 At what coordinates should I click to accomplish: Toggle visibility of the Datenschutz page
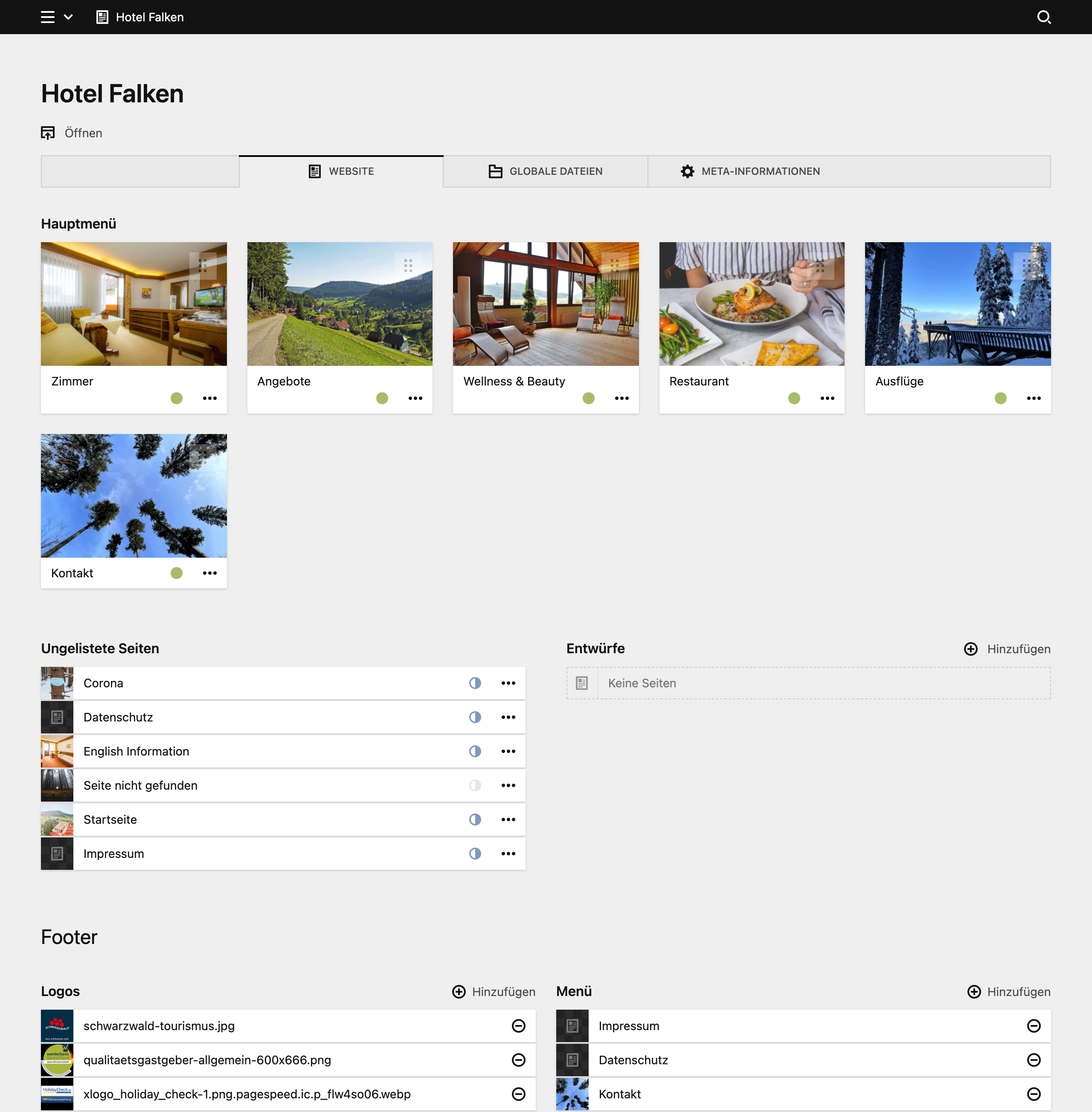click(x=475, y=717)
